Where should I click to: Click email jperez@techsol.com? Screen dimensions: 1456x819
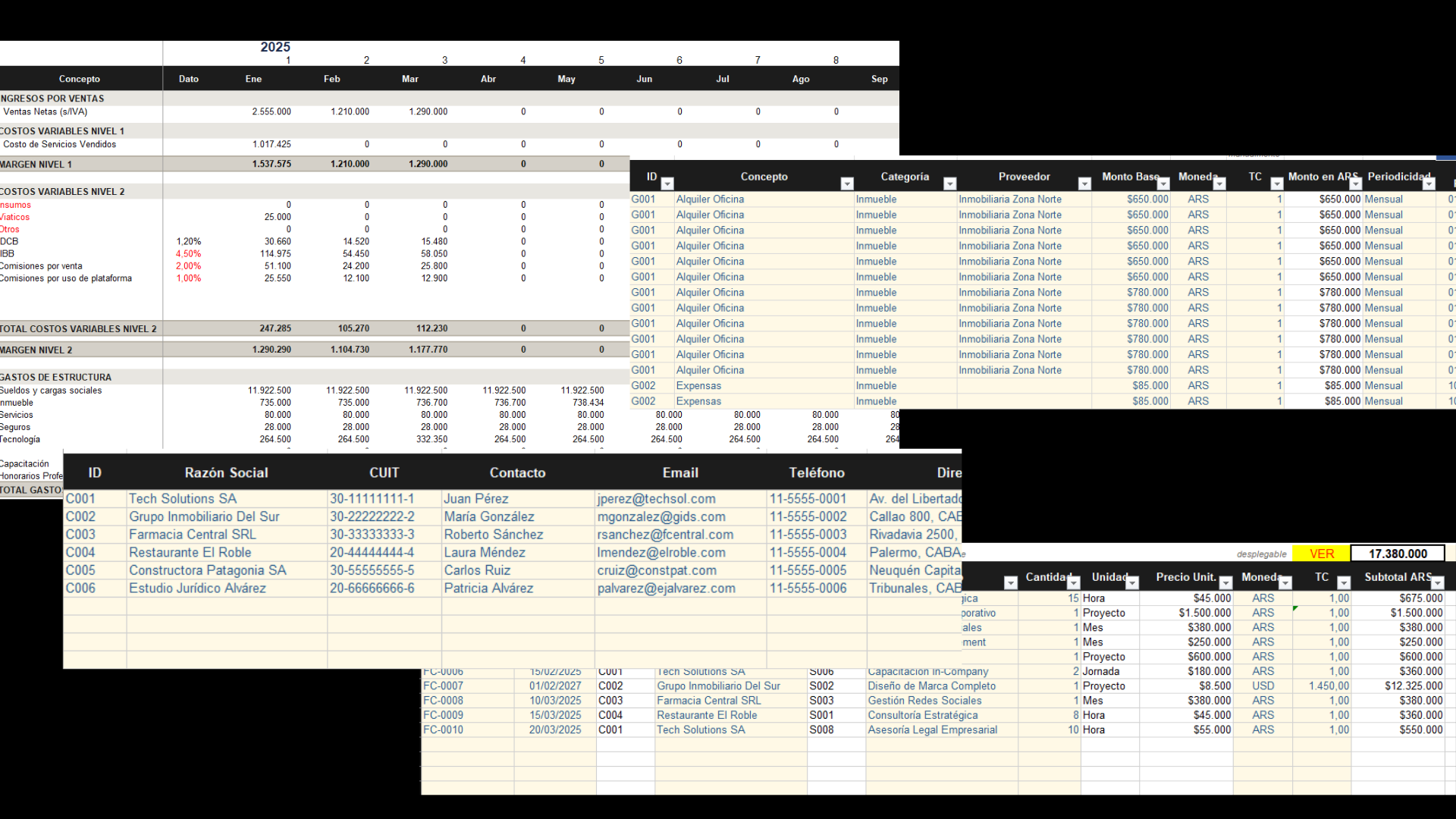click(656, 499)
